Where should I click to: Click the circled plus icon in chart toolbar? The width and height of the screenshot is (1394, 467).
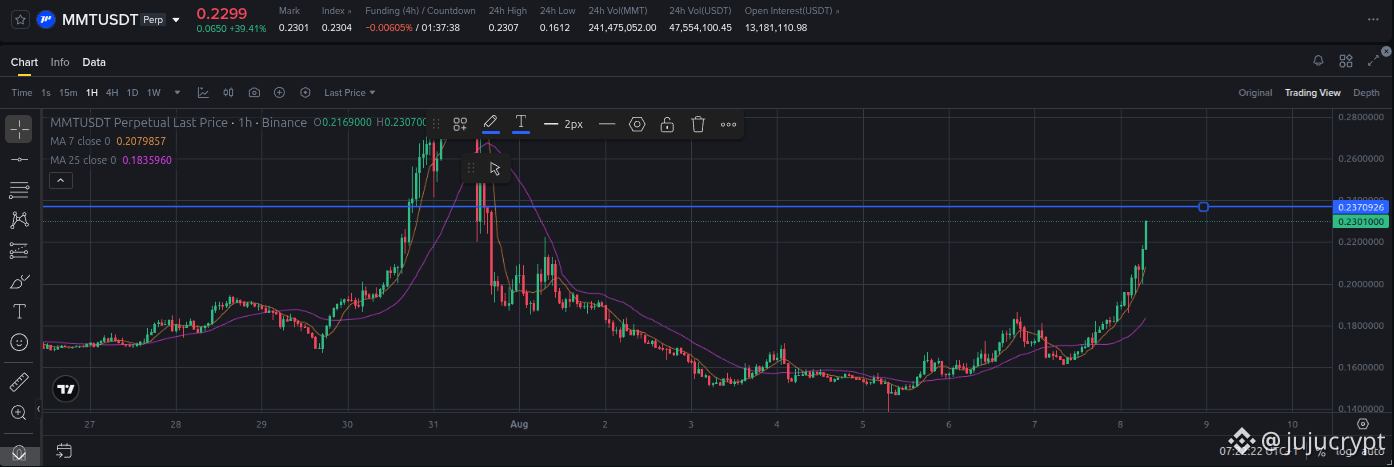[x=279, y=93]
